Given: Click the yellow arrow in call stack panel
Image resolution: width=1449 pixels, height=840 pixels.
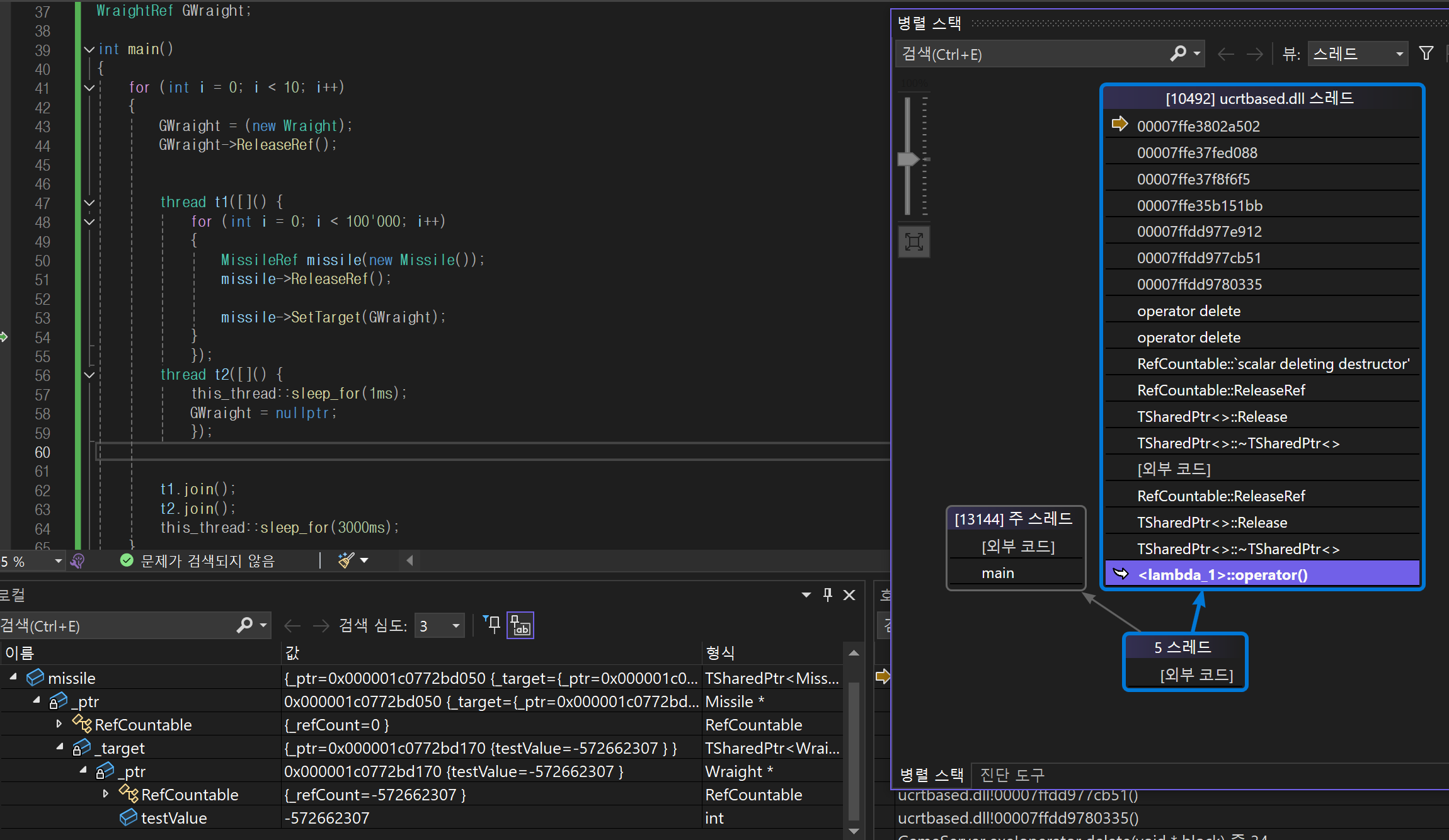Looking at the screenshot, I should point(883,676).
